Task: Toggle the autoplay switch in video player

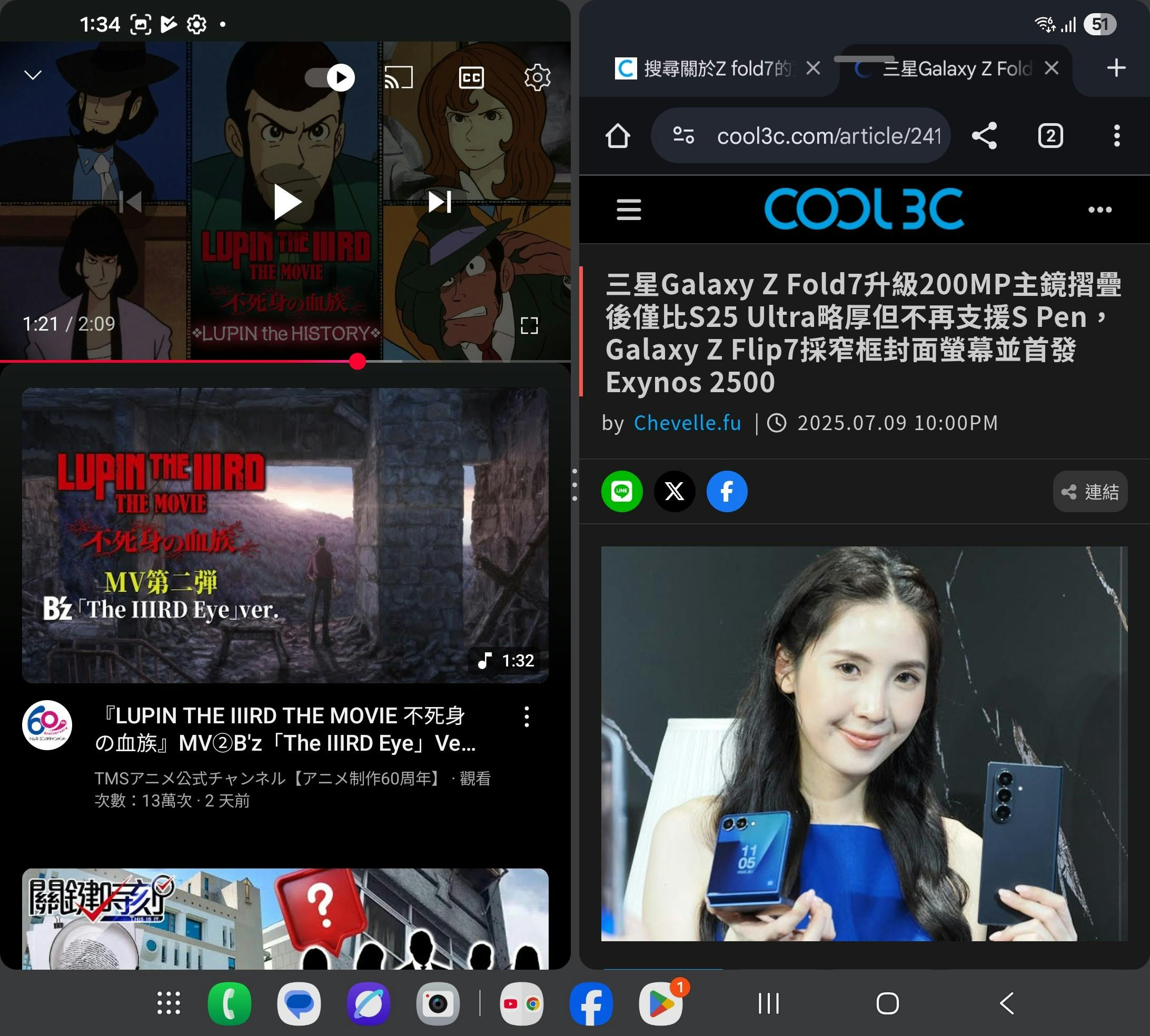Action: [330, 77]
